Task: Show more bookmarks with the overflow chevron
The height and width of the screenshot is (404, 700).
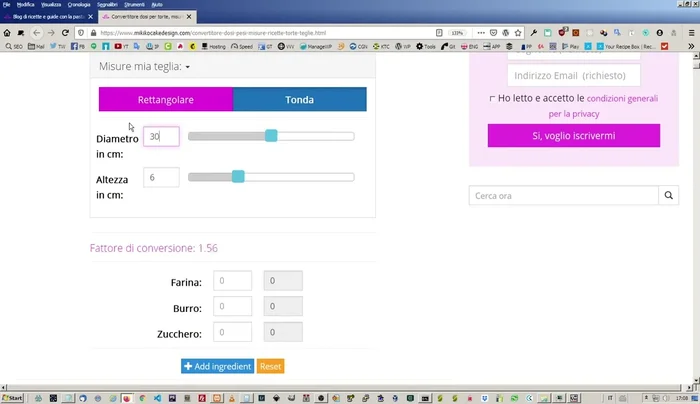Action: click(x=691, y=46)
